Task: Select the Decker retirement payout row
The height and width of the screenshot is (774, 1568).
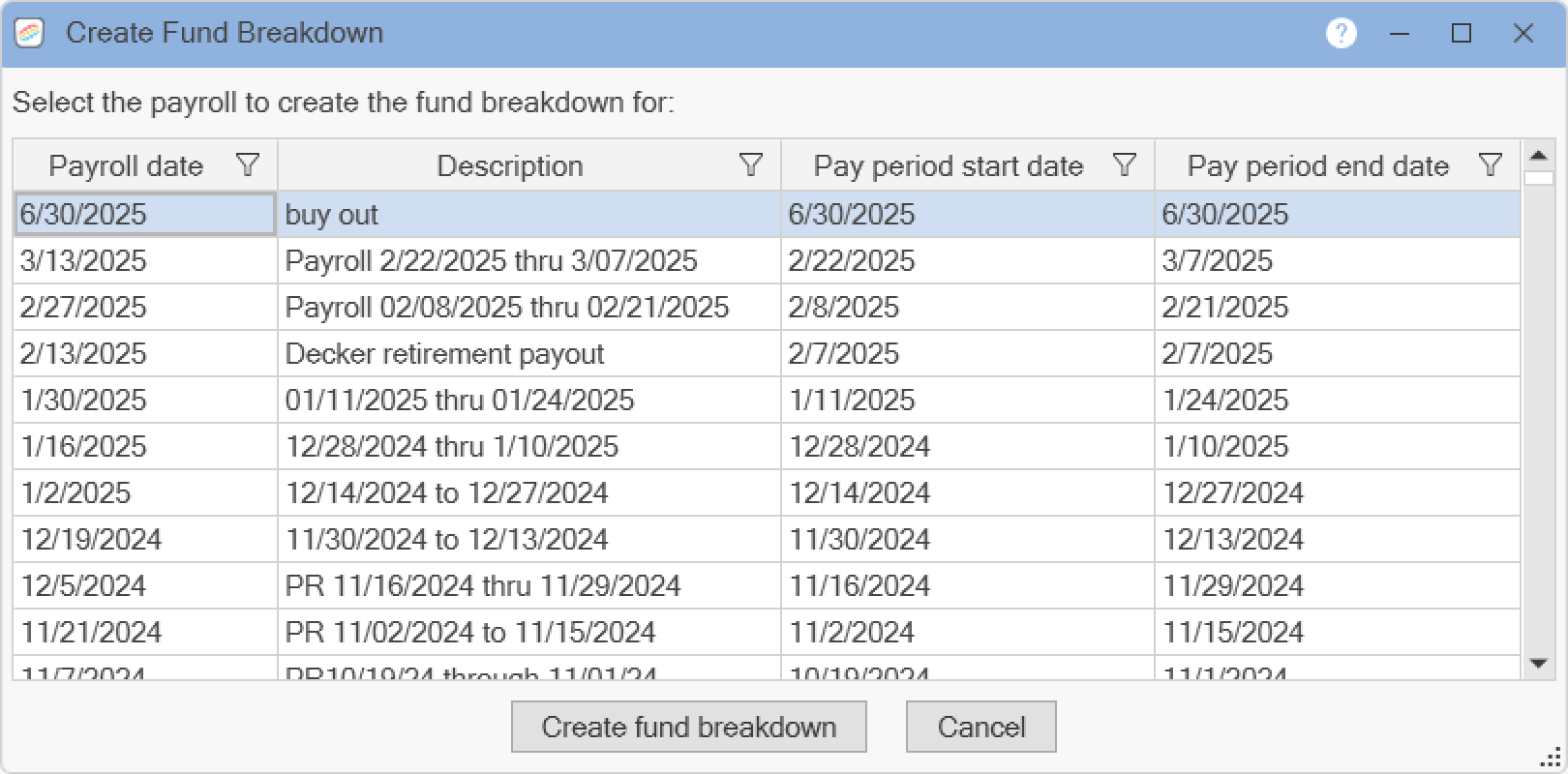Action: coord(444,354)
